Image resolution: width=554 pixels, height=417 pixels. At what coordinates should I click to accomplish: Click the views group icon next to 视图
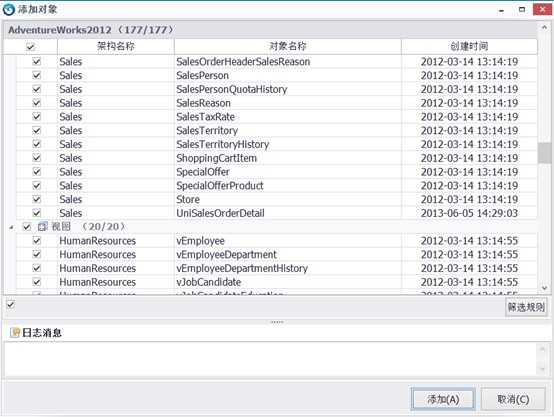pos(43,227)
